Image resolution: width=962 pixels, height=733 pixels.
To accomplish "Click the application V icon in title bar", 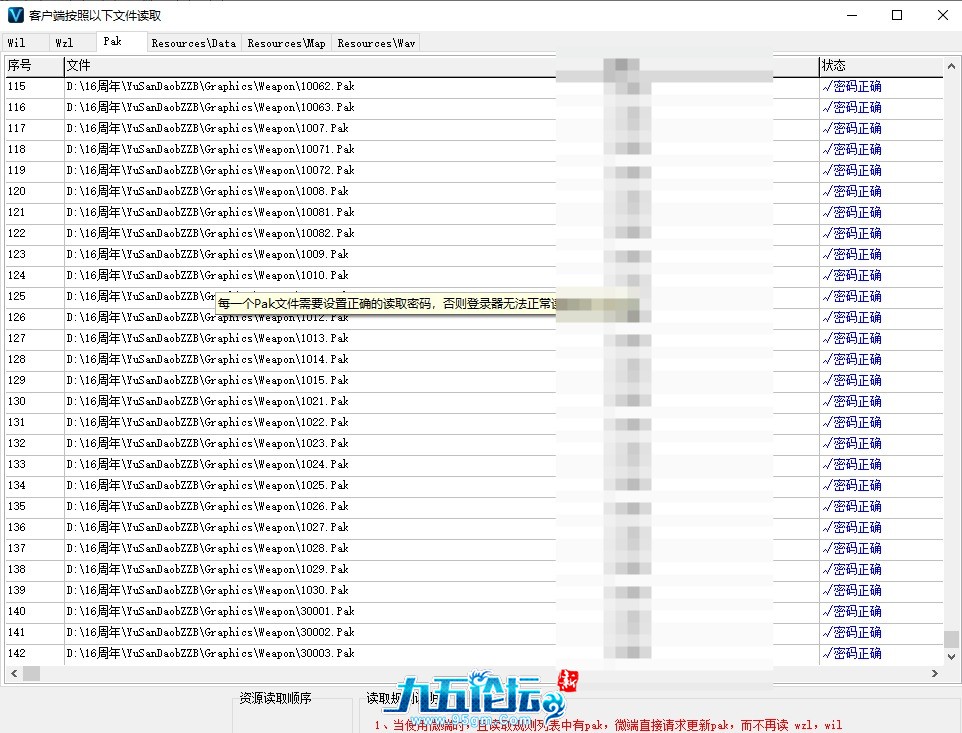I will click(15, 15).
